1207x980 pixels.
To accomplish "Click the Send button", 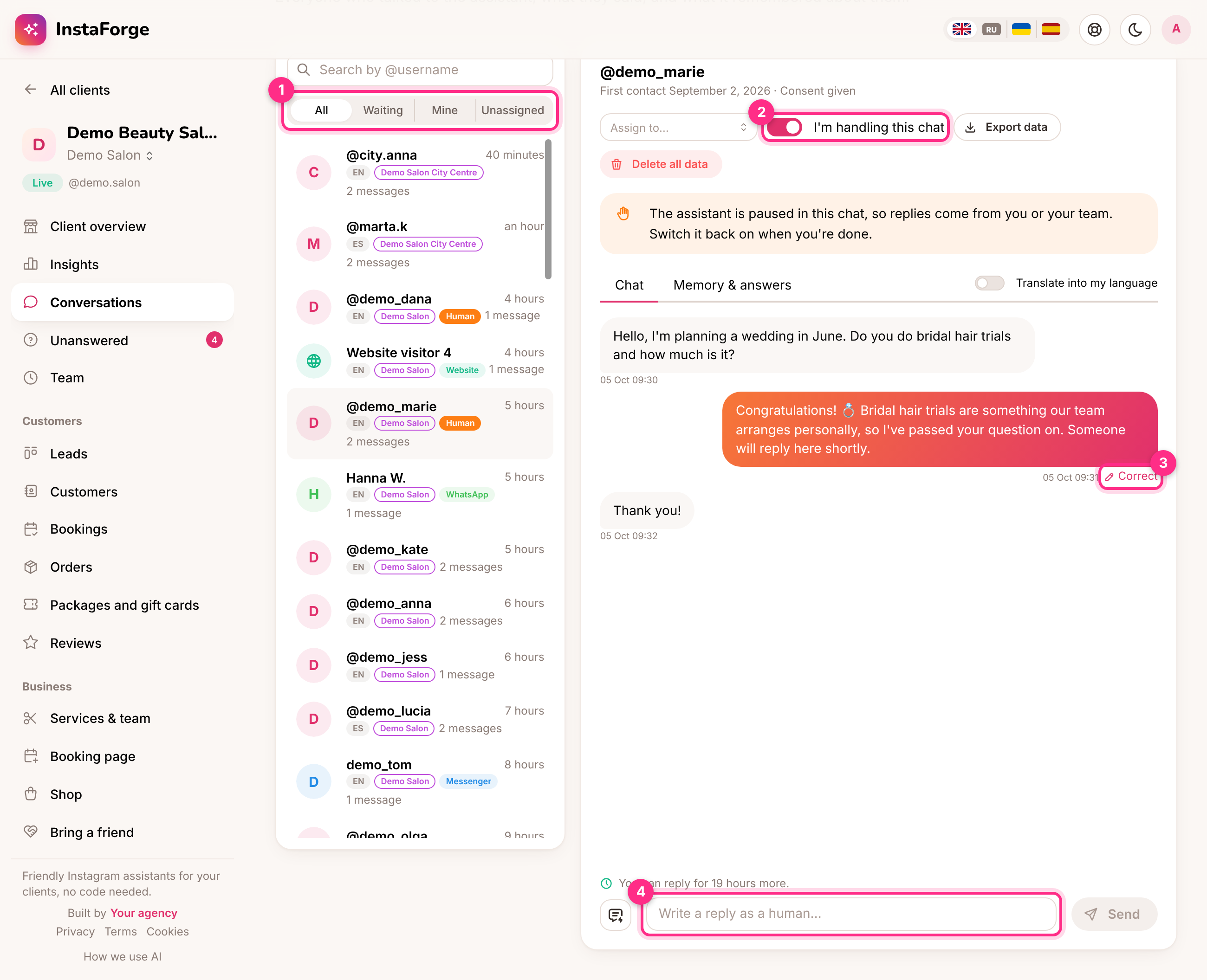I will (1114, 915).
